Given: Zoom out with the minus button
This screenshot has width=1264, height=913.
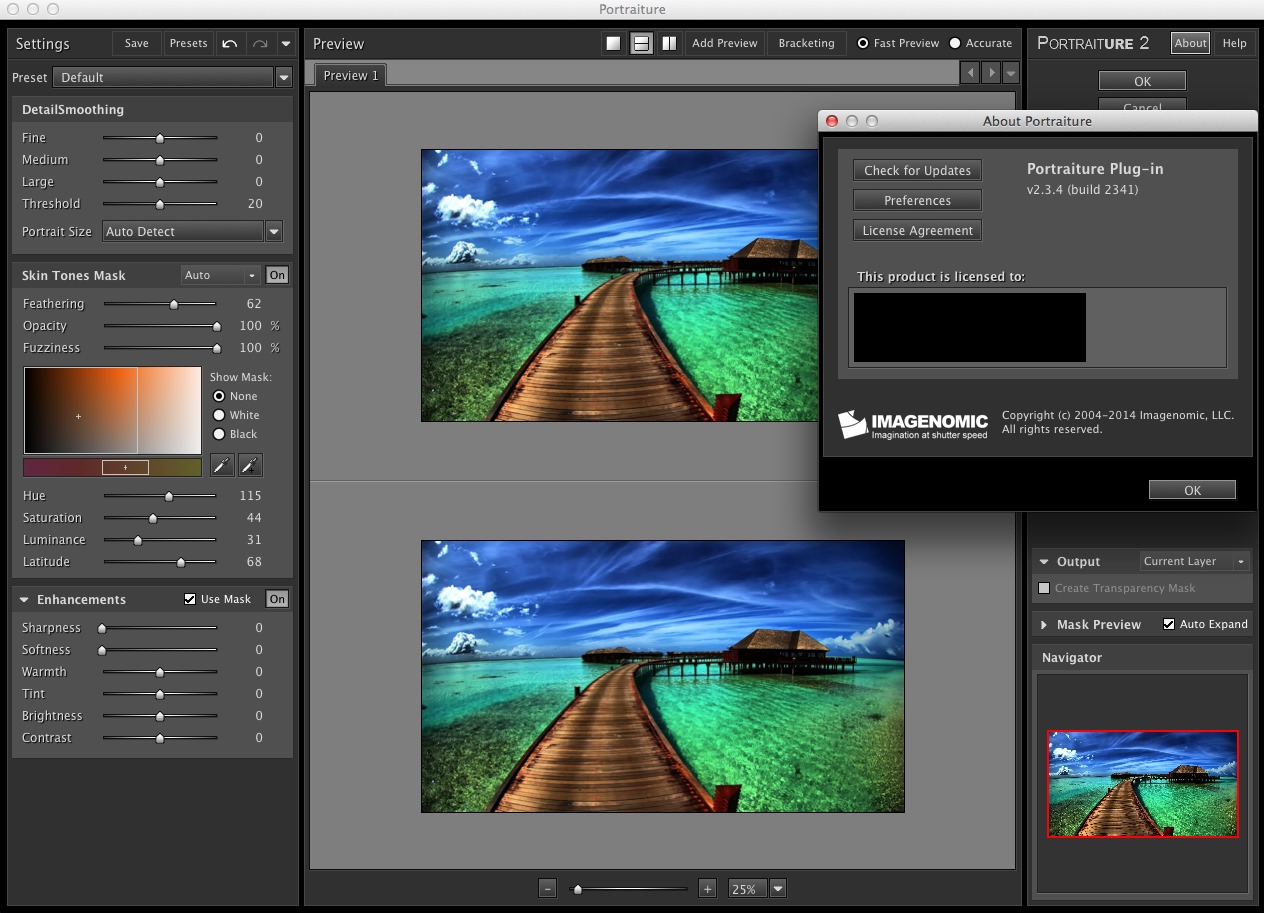Looking at the screenshot, I should pos(547,888).
